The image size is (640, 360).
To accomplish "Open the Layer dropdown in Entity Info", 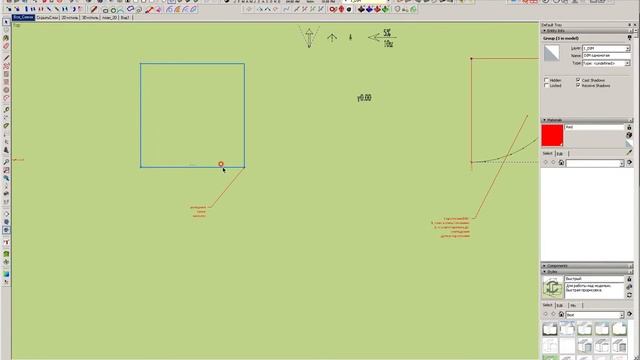I will 627,48.
